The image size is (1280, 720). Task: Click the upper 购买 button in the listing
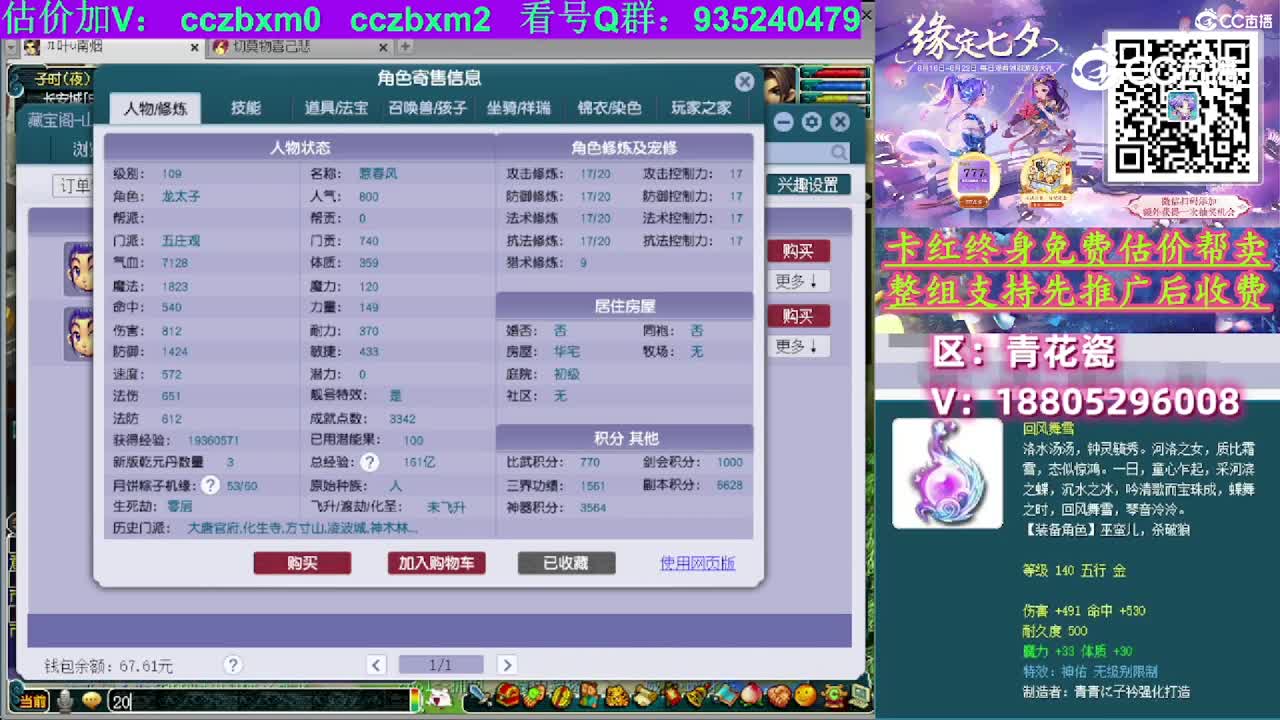coord(798,251)
